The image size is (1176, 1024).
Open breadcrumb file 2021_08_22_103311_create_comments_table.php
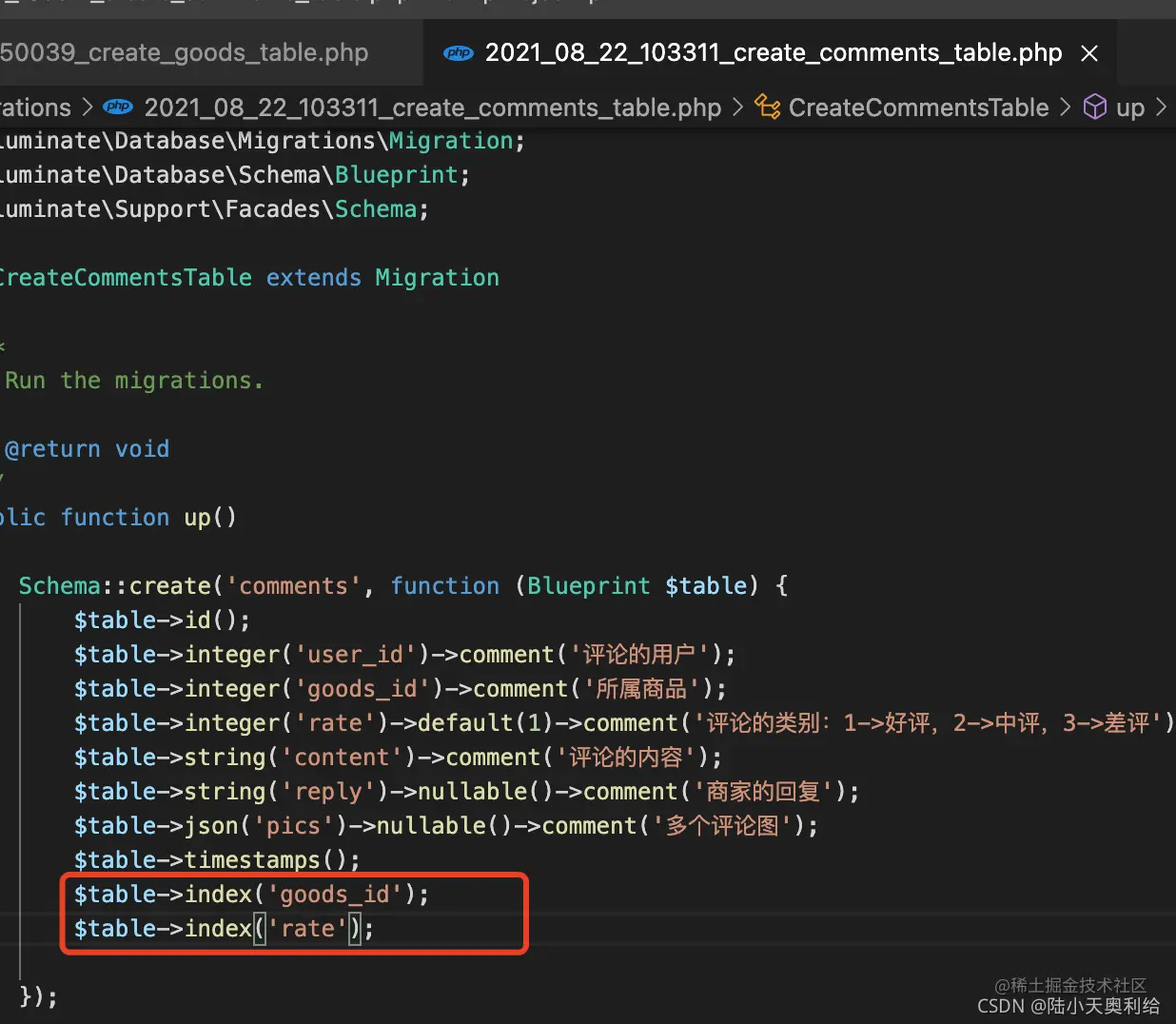pyautogui.click(x=433, y=108)
